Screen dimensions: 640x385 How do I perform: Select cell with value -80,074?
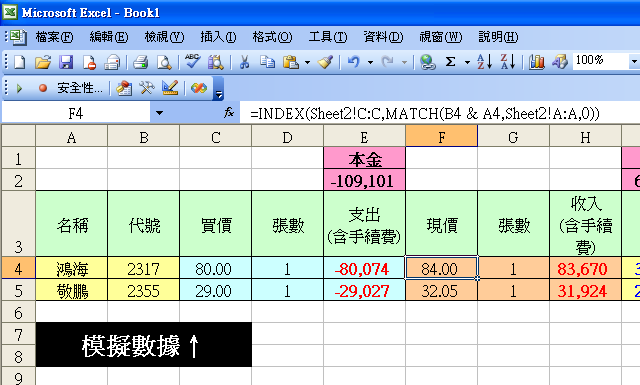(364, 268)
